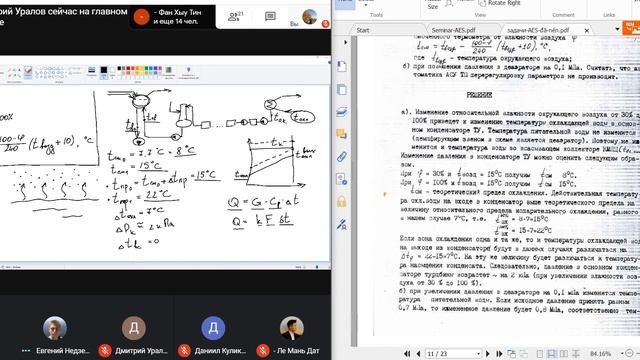The image size is (640, 360).
Task: Click the next view icon in status bar
Action: [x=523, y=353]
